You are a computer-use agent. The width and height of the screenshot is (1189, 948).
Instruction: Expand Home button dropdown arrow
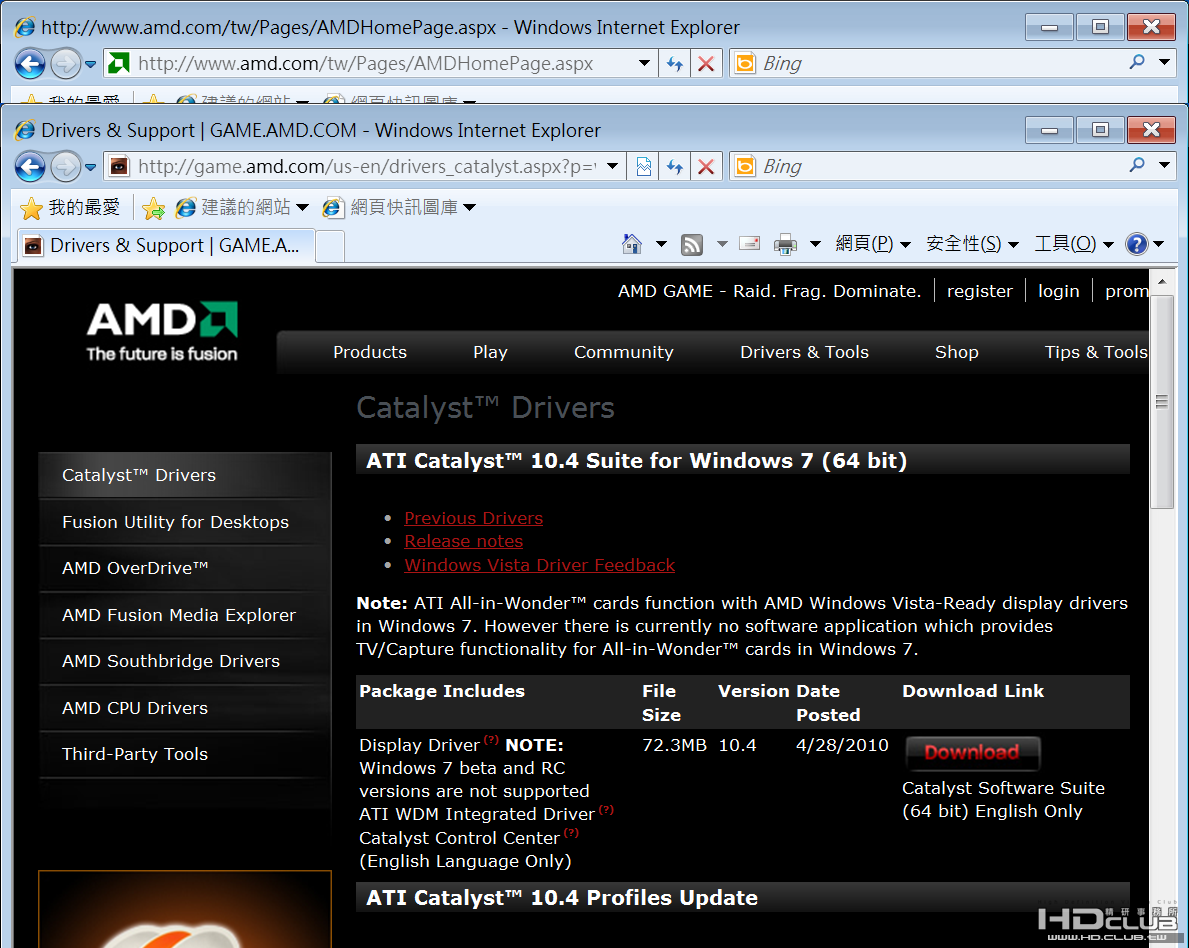pos(661,244)
